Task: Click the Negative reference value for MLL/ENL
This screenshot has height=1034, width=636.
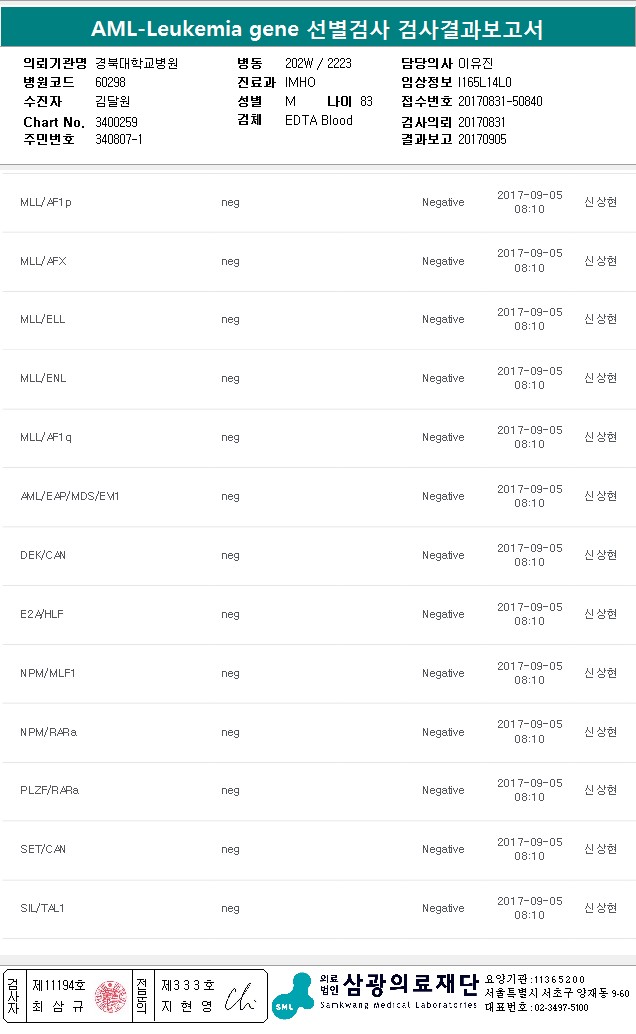Action: 443,379
